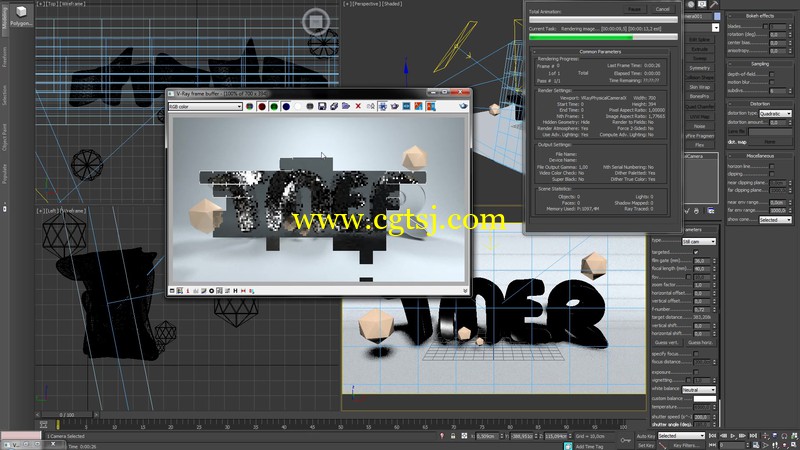
Task: Enable the clipping checkbox
Action: [771, 174]
